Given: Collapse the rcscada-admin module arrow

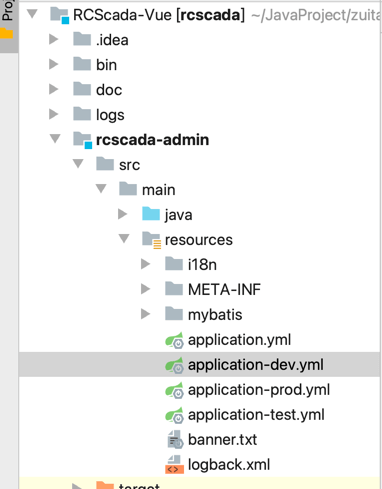Looking at the screenshot, I should pyautogui.click(x=55, y=139).
